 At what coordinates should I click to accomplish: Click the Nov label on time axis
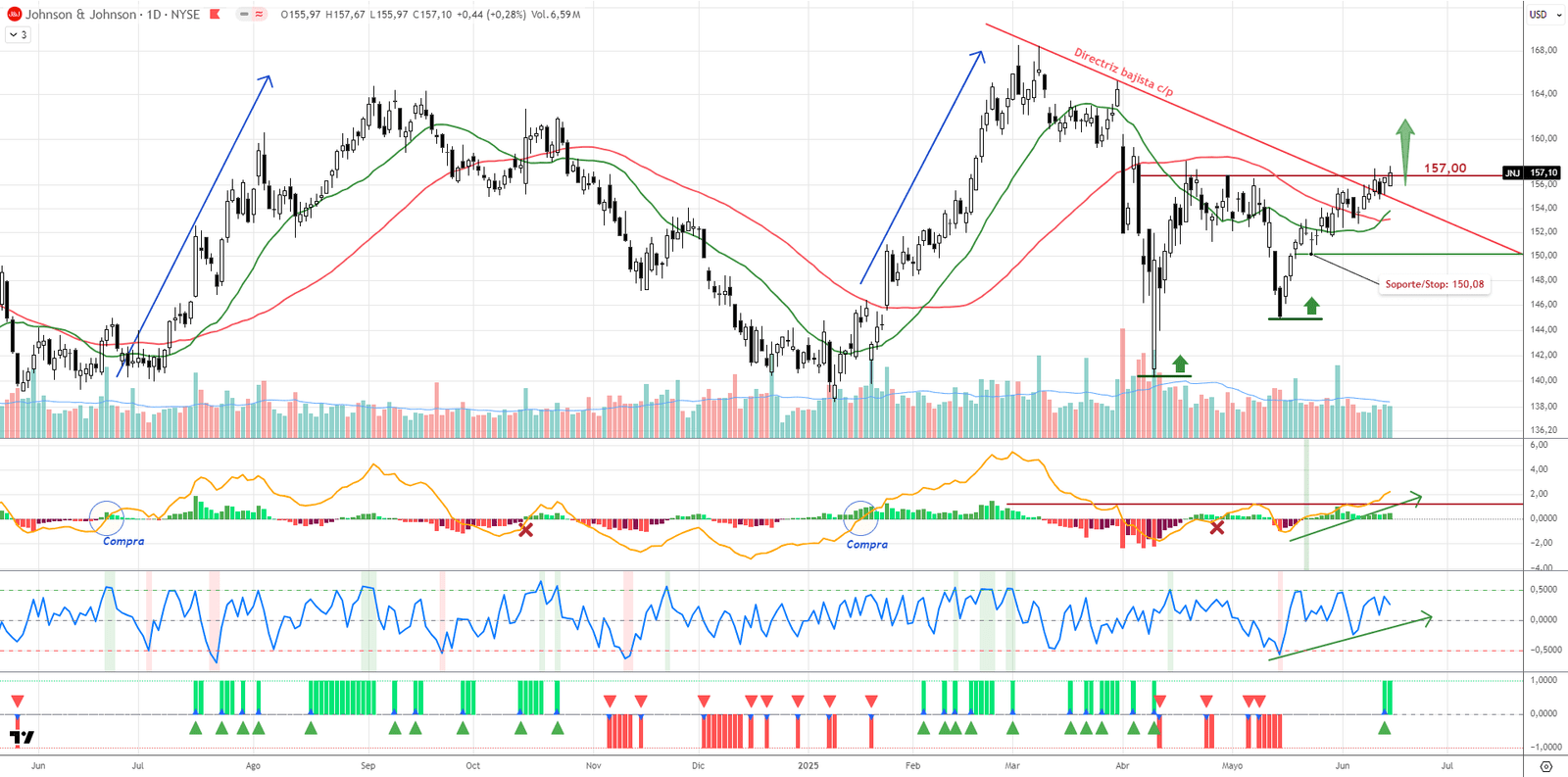[593, 765]
